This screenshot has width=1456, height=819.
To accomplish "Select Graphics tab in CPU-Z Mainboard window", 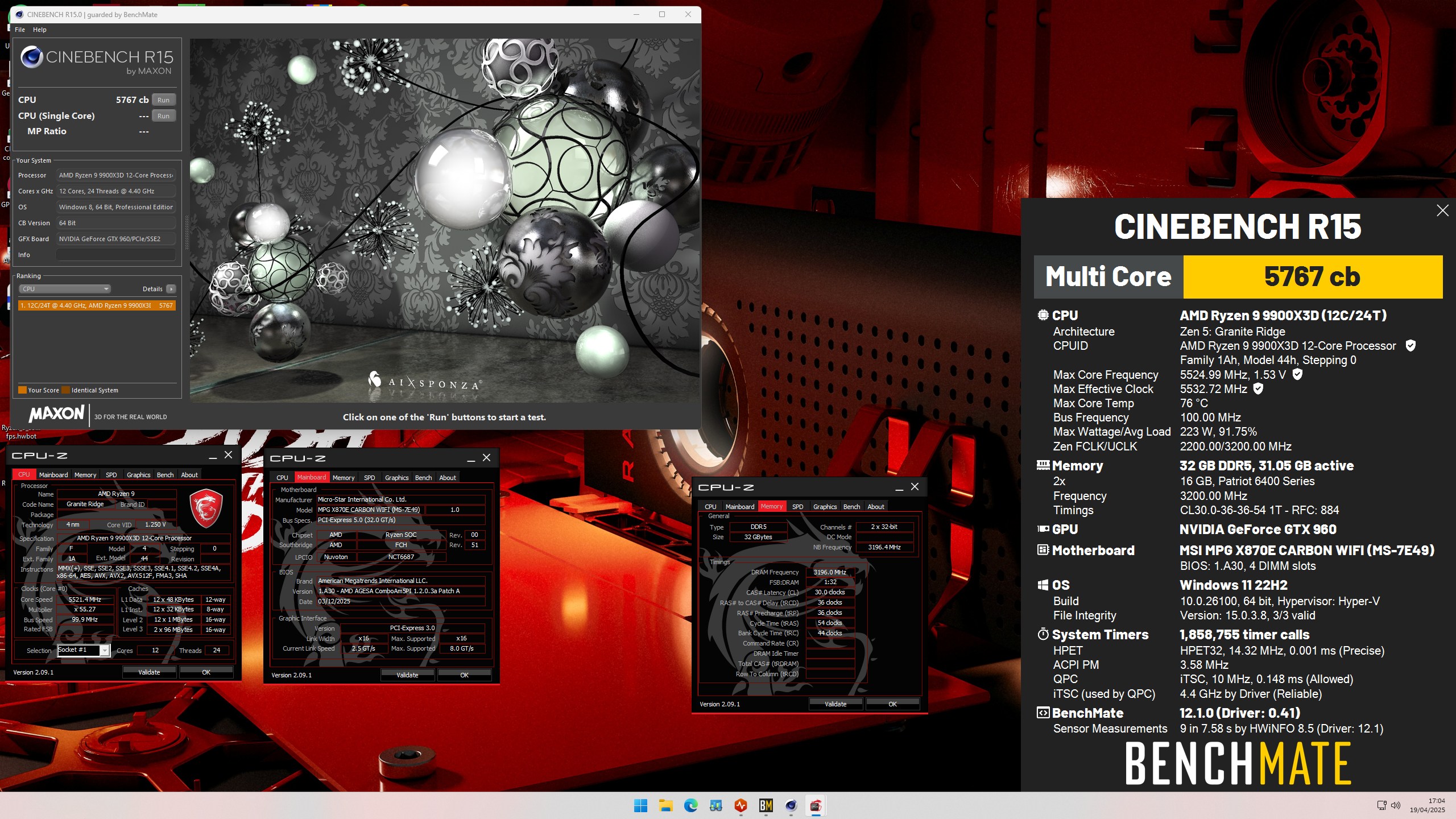I will click(396, 477).
